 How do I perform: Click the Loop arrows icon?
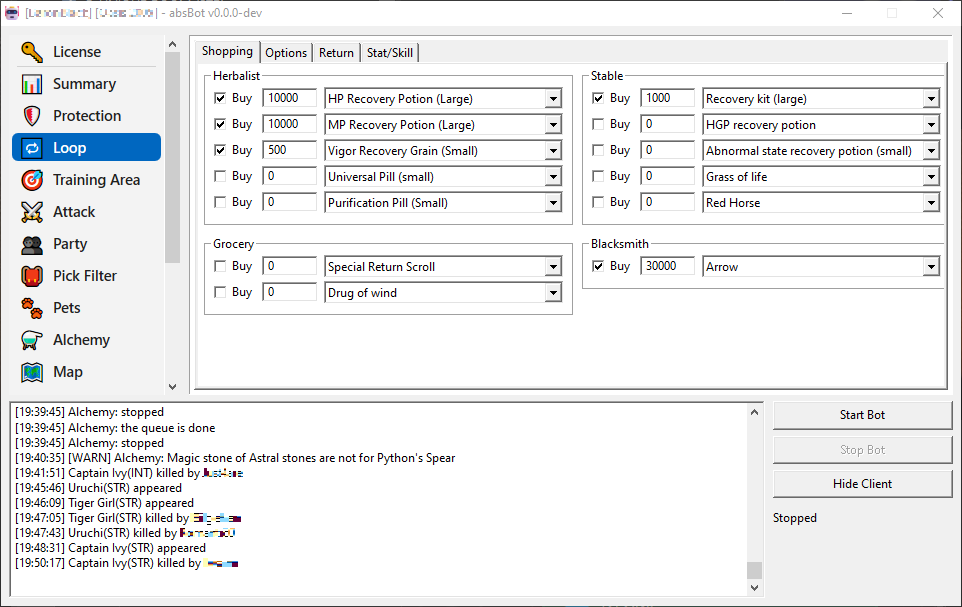tap(32, 148)
